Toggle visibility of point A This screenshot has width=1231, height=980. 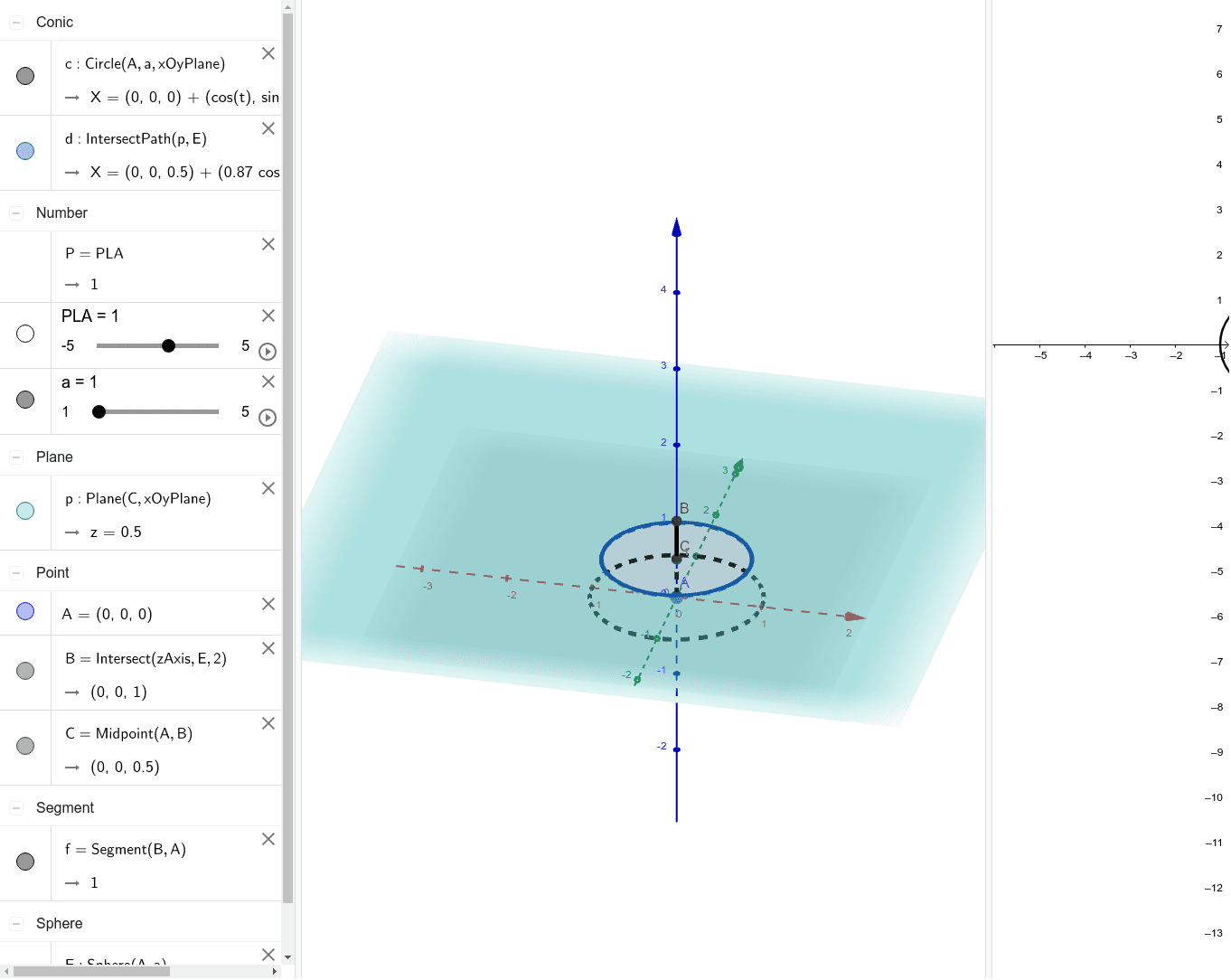click(x=25, y=611)
